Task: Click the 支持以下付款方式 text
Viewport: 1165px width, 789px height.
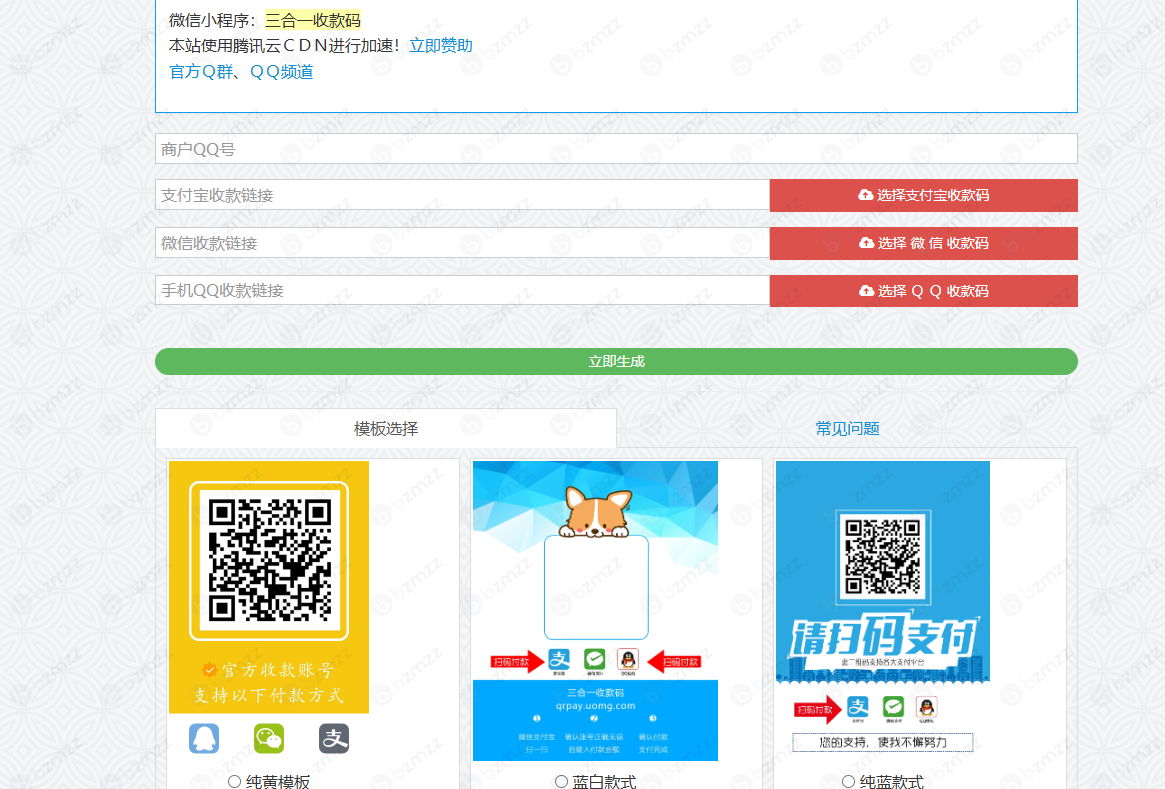Action: 269,696
